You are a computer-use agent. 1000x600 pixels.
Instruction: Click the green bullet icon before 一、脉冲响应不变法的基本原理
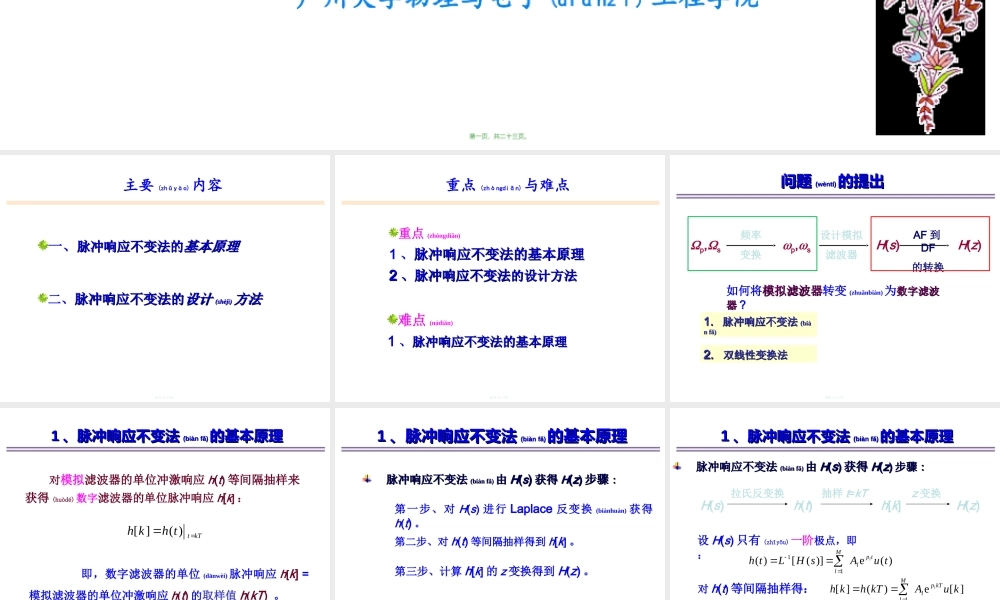click(x=44, y=245)
